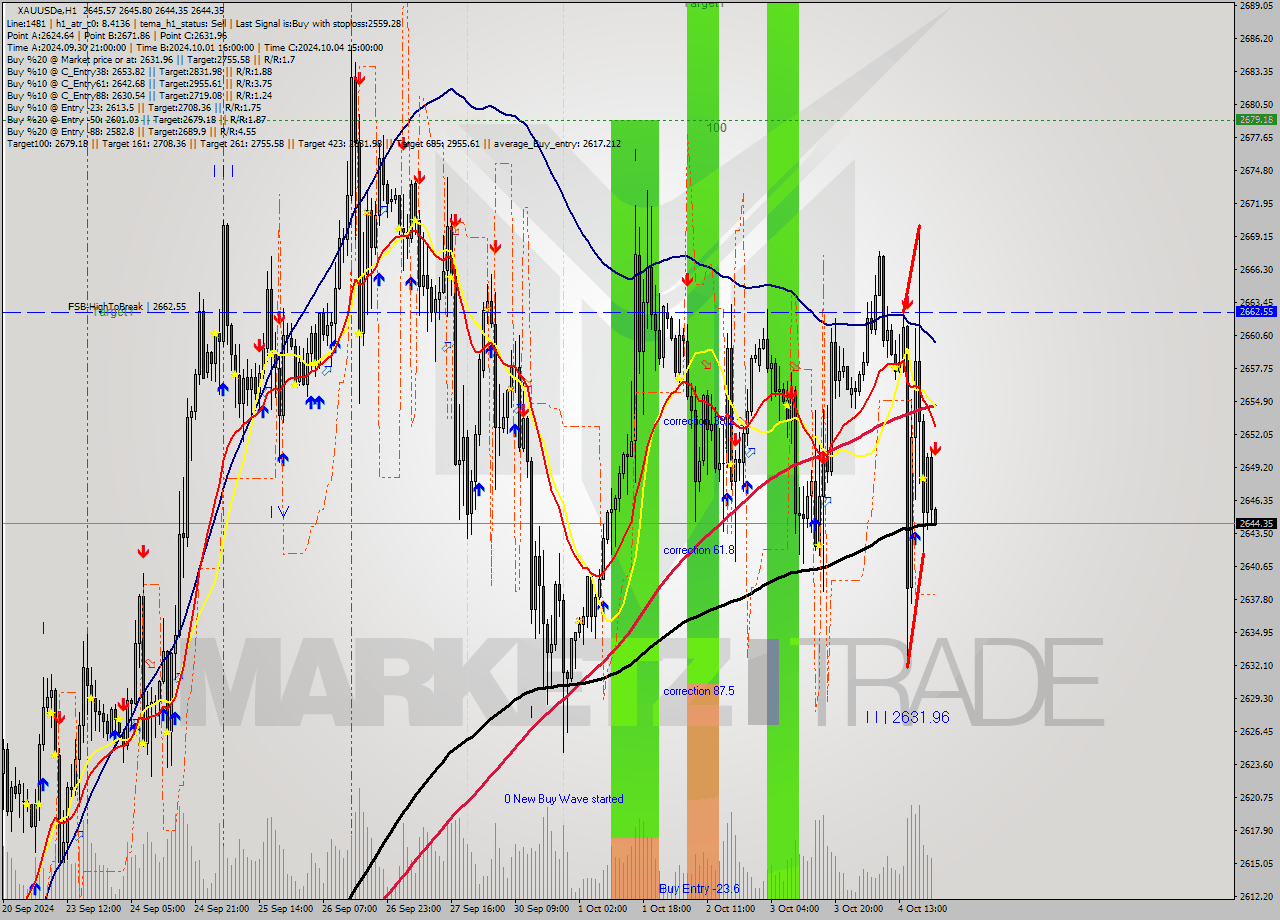
Task: Click the '20 Sep 2024' time axis label
Action: click(28, 909)
